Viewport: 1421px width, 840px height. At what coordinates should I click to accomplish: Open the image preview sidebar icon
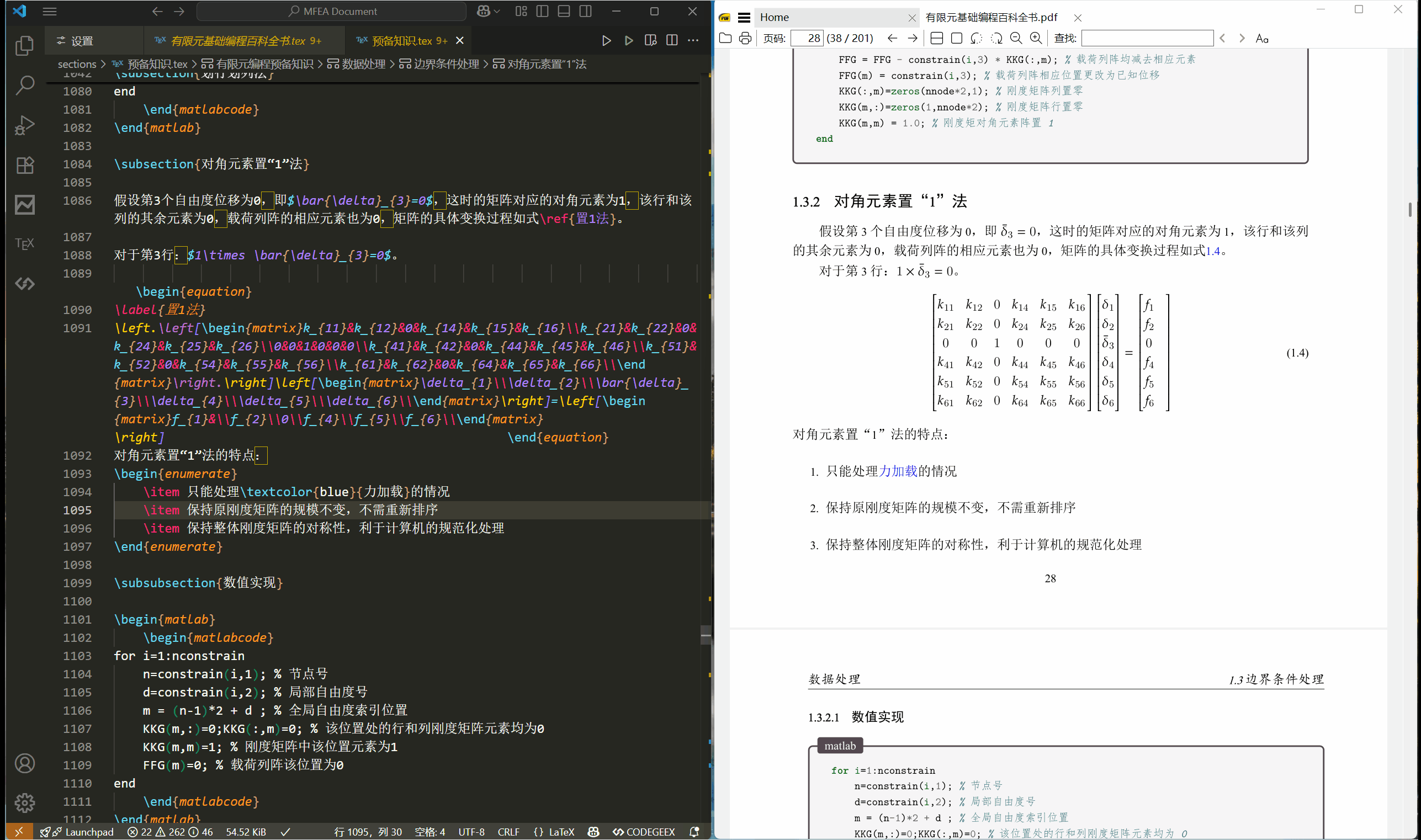[24, 204]
